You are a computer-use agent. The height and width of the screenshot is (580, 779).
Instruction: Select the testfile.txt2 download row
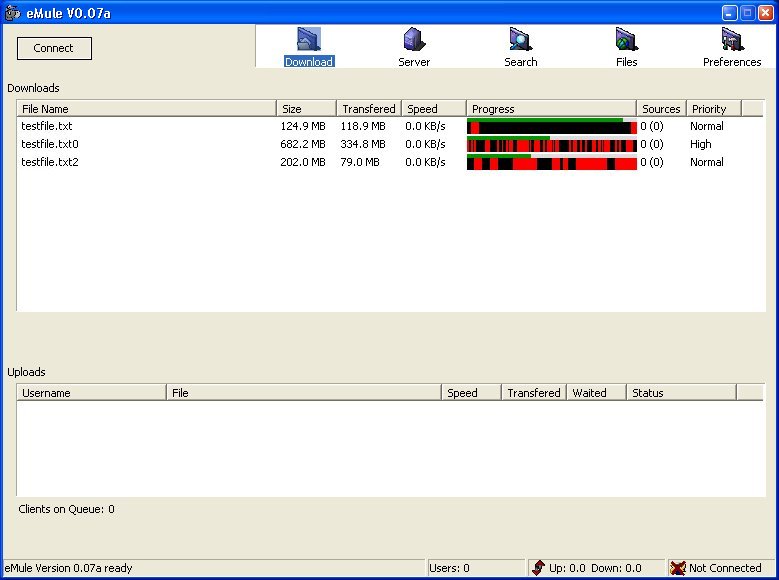(390, 162)
